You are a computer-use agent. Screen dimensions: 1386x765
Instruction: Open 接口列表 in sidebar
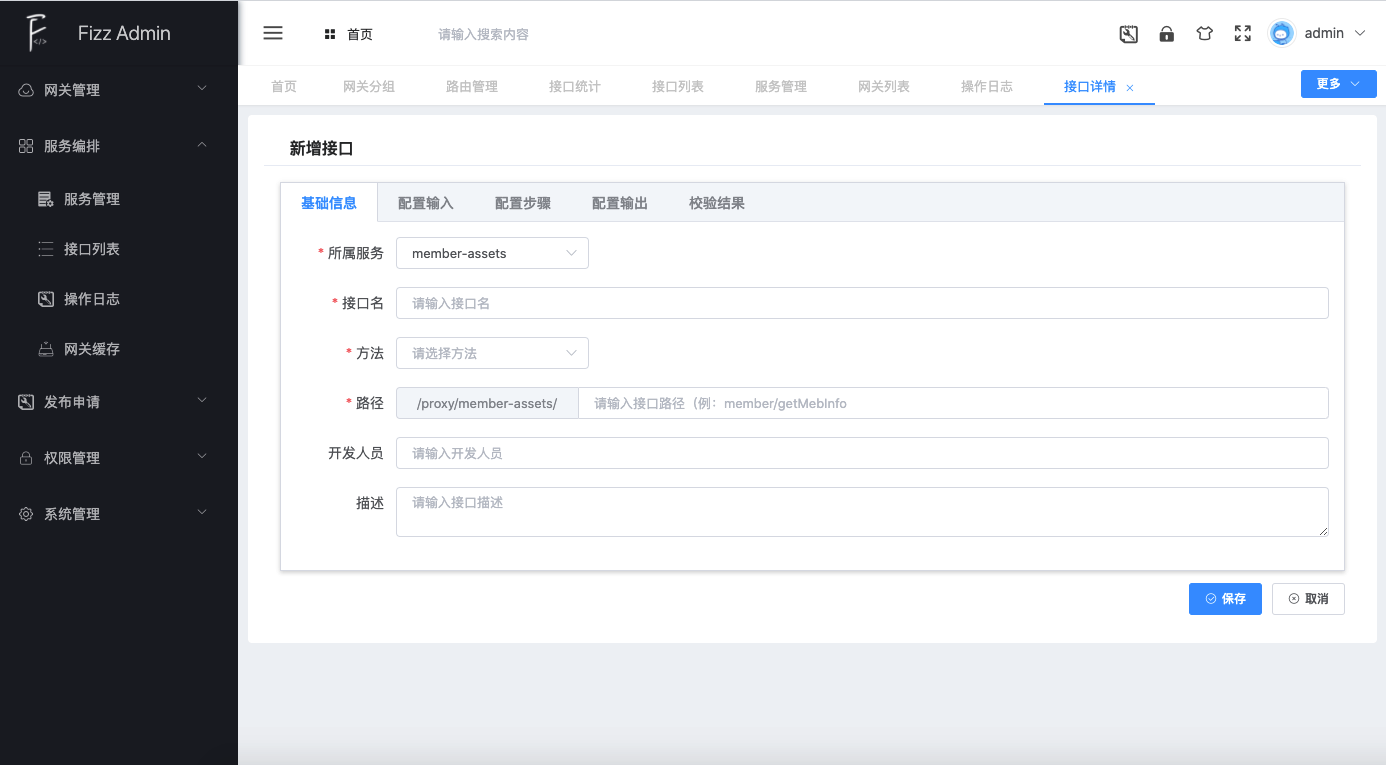coord(91,249)
